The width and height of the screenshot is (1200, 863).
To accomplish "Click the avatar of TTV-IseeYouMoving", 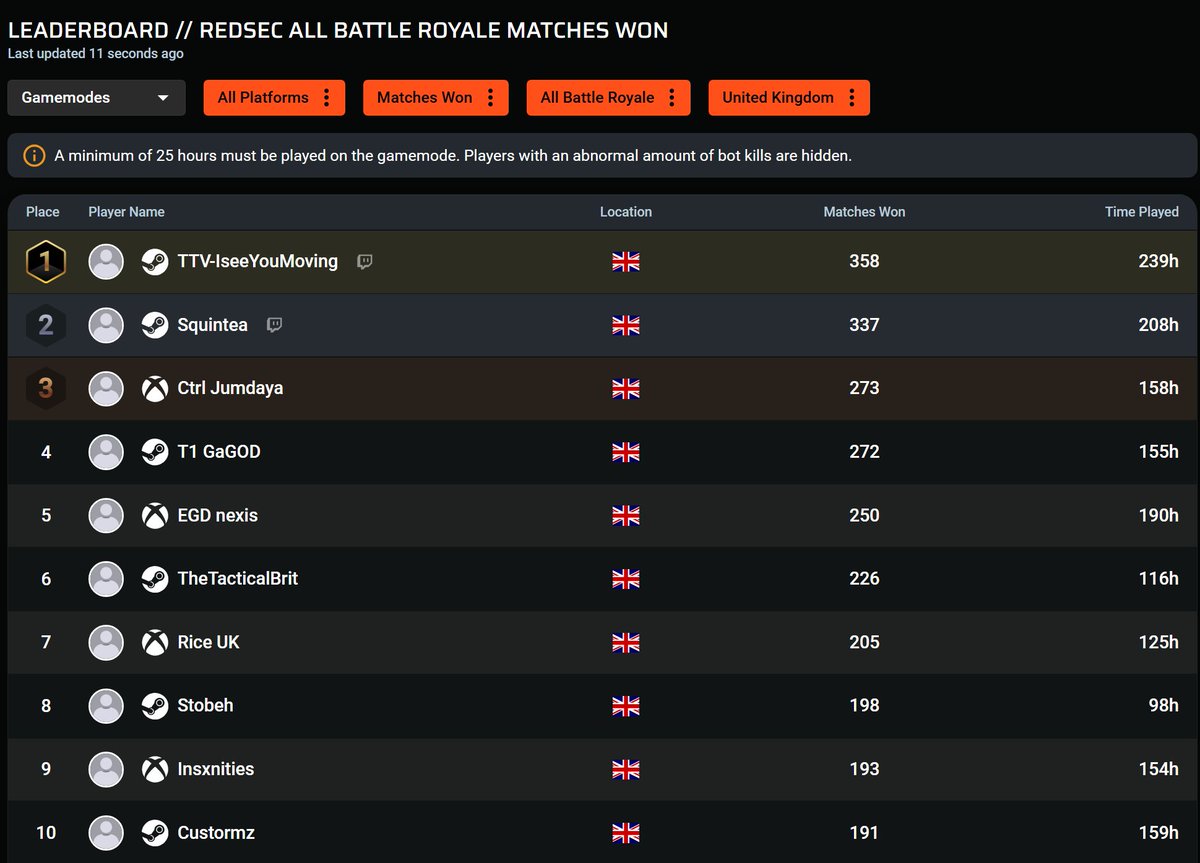I will (106, 262).
